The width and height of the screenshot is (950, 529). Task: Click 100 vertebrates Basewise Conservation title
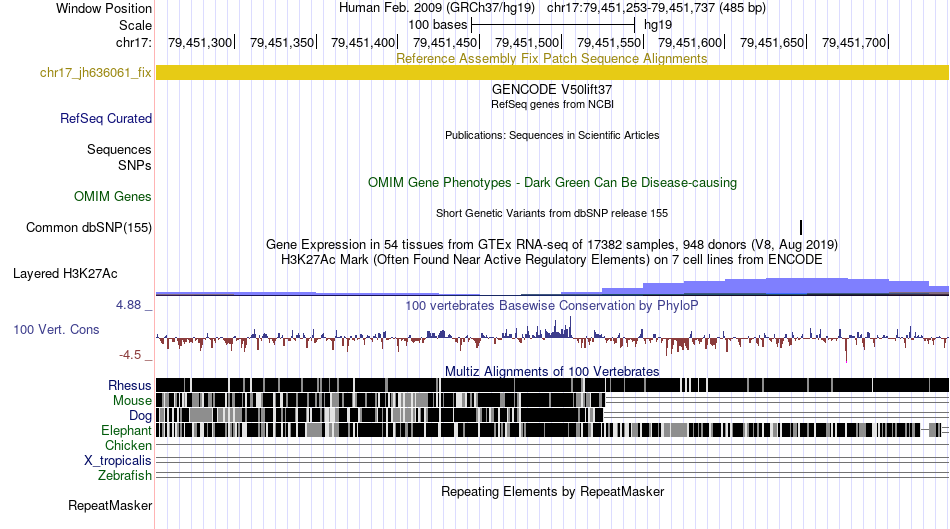(552, 305)
